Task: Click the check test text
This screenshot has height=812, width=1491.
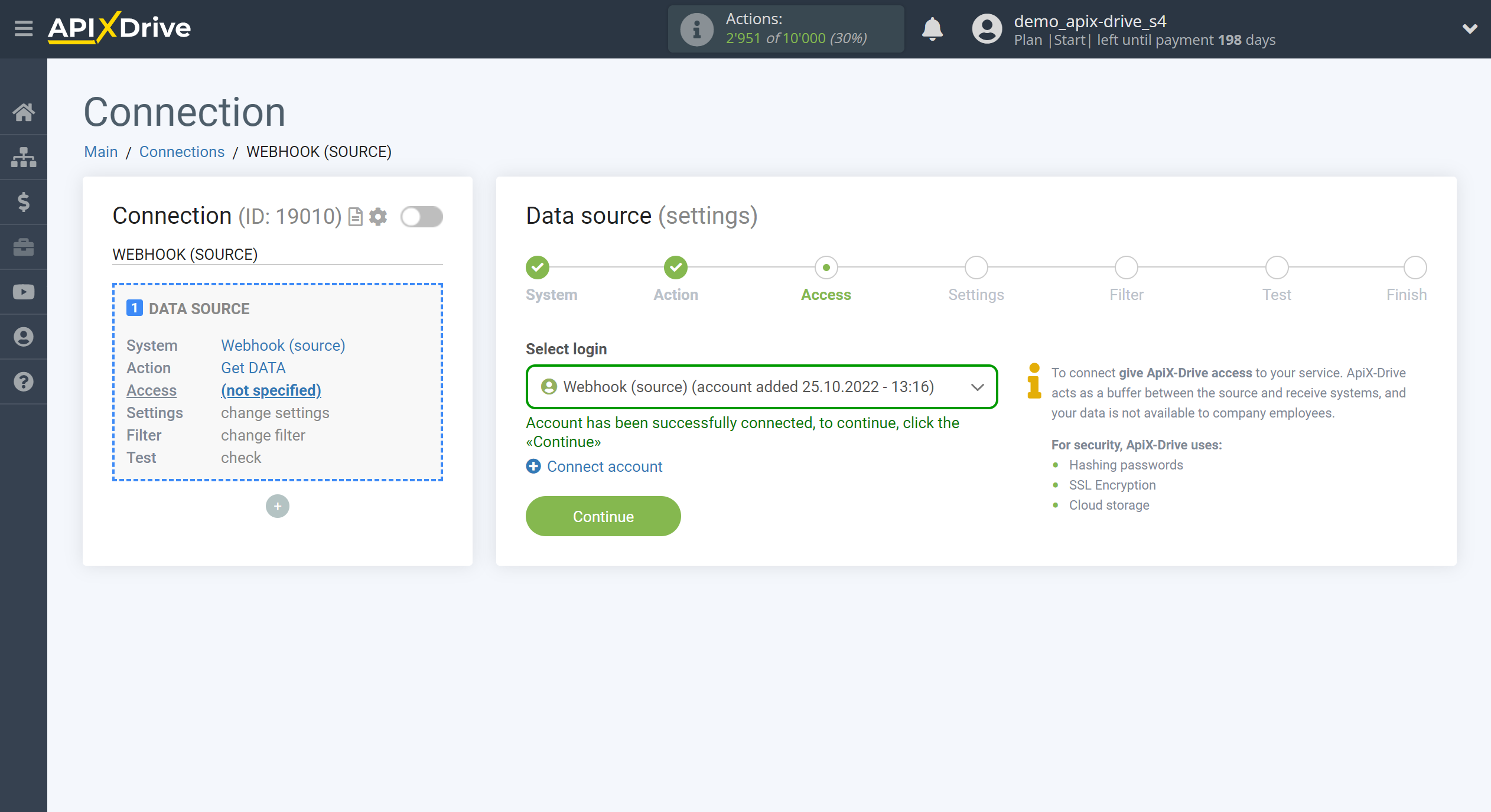Action: [x=241, y=458]
